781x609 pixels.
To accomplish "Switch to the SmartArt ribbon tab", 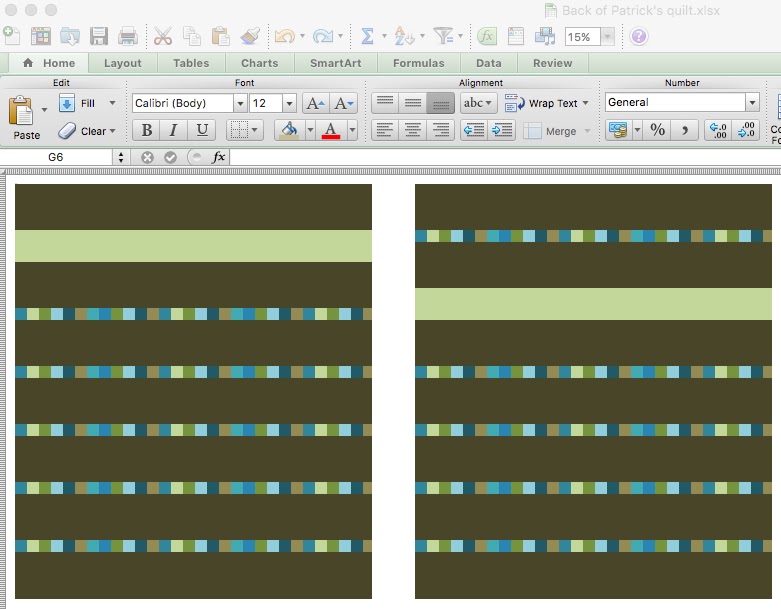I will click(x=336, y=63).
